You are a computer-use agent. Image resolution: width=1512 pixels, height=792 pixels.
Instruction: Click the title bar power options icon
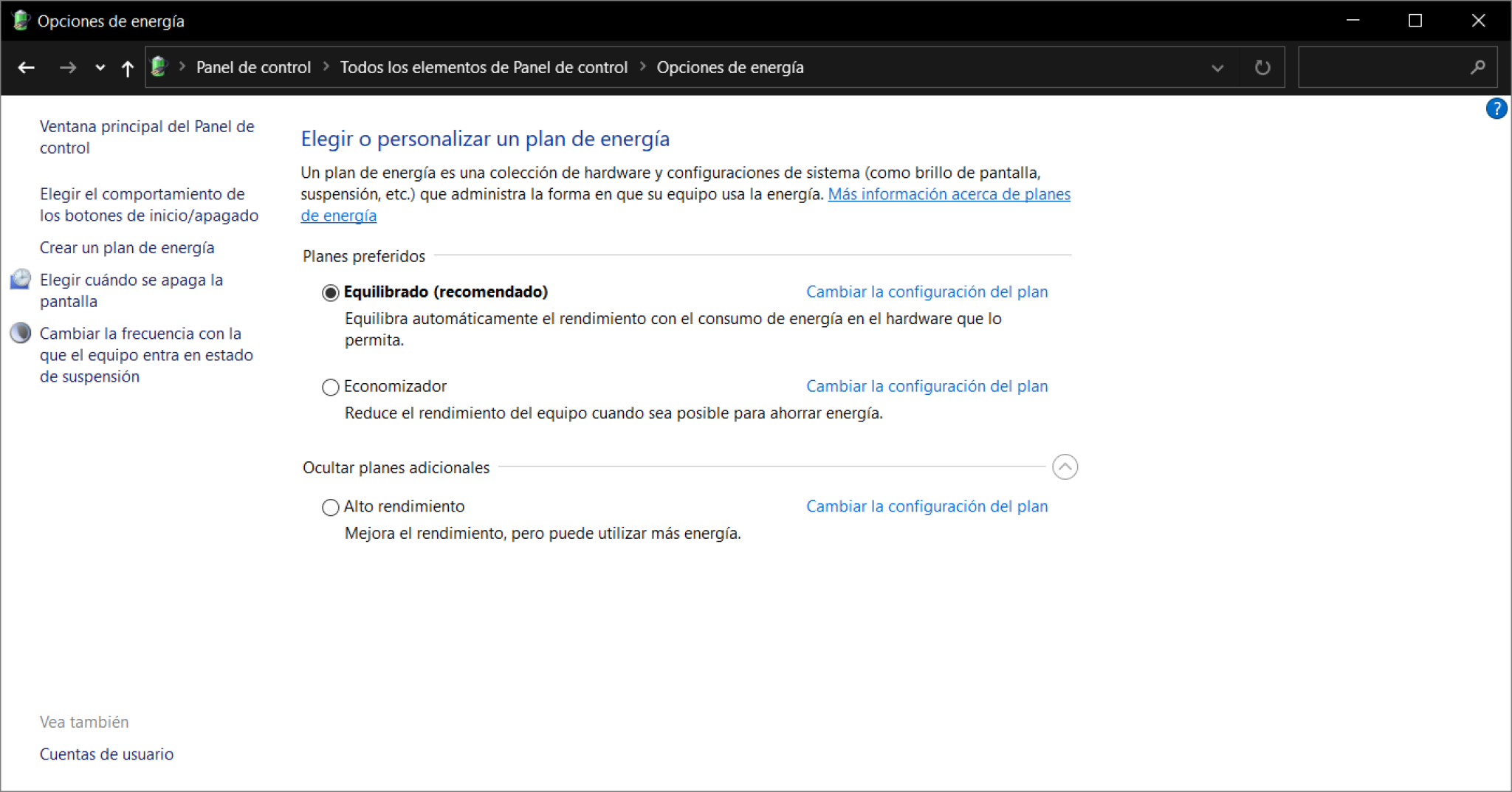(20, 21)
